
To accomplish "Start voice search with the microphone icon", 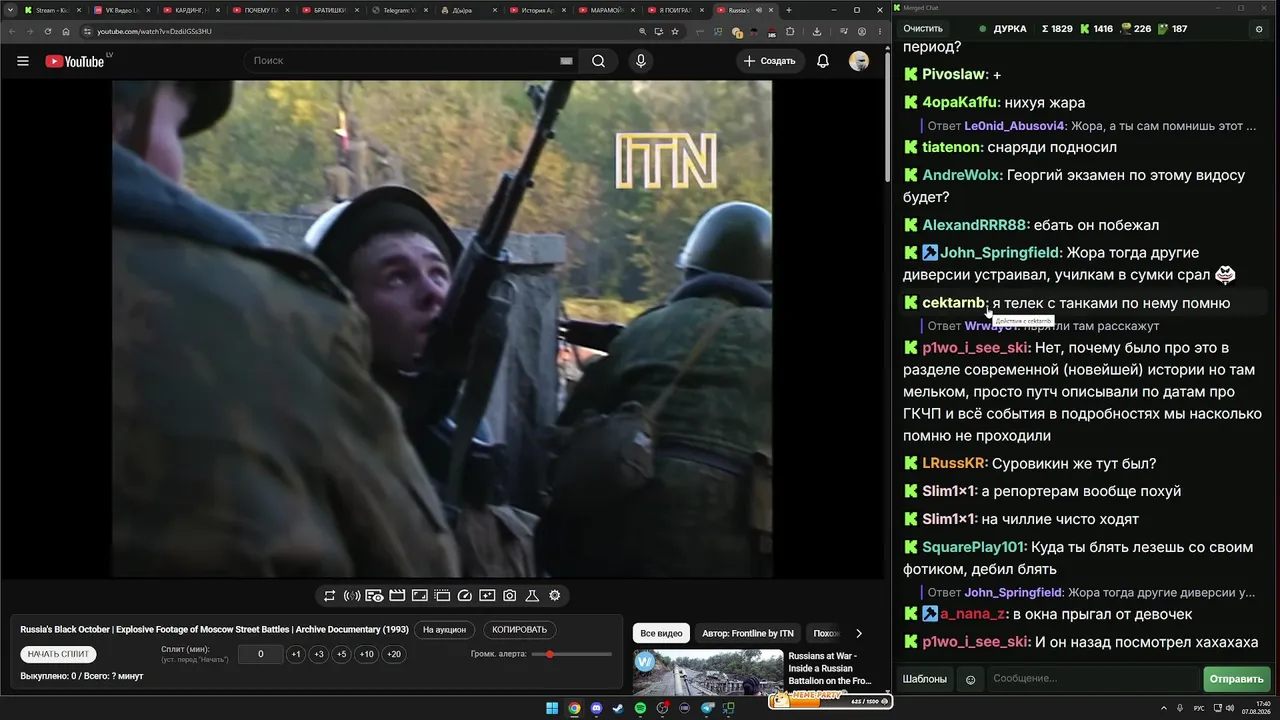I will (641, 61).
